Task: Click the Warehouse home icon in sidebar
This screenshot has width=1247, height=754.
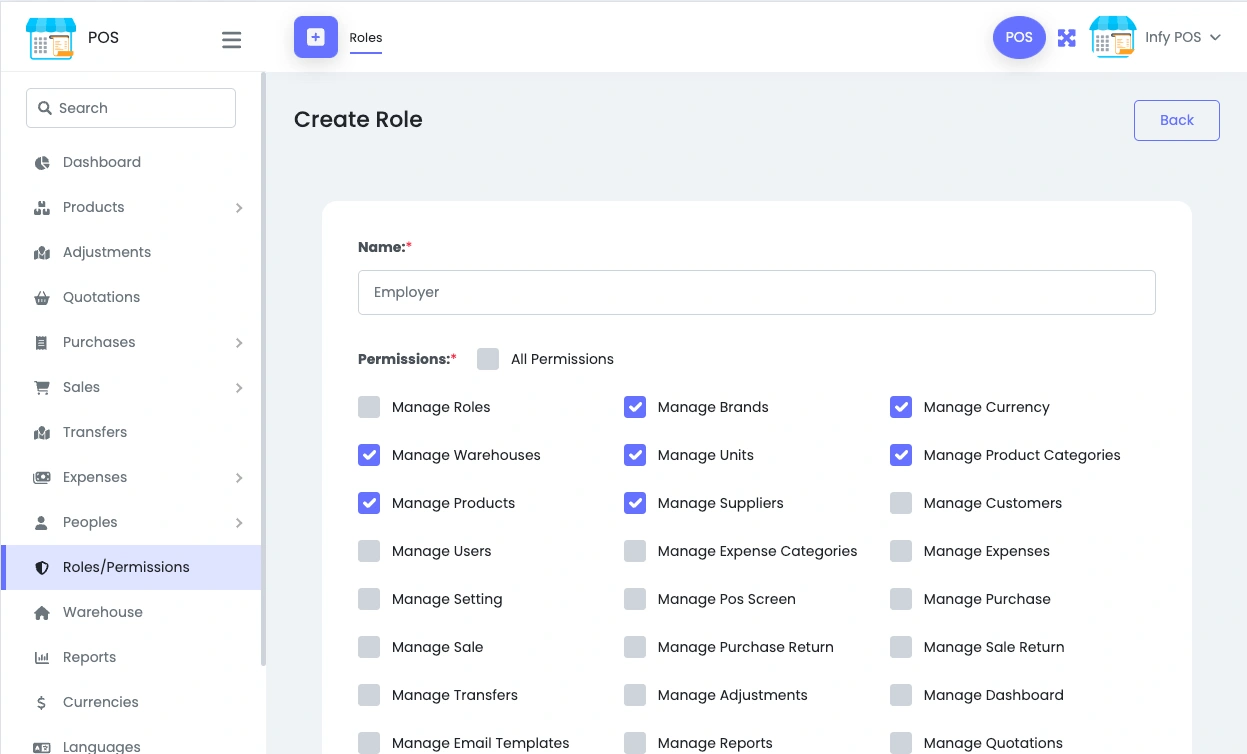Action: pos(42,613)
